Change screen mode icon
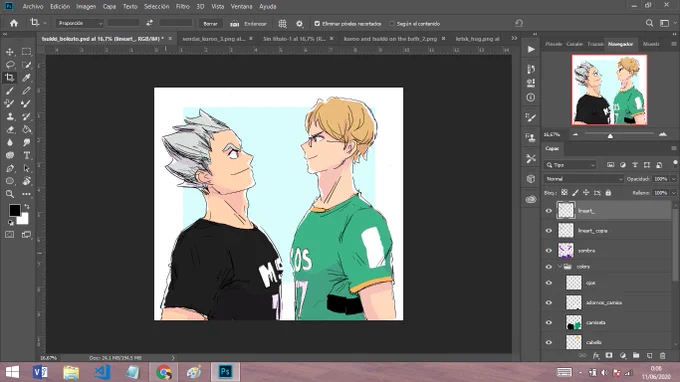 click(26, 235)
